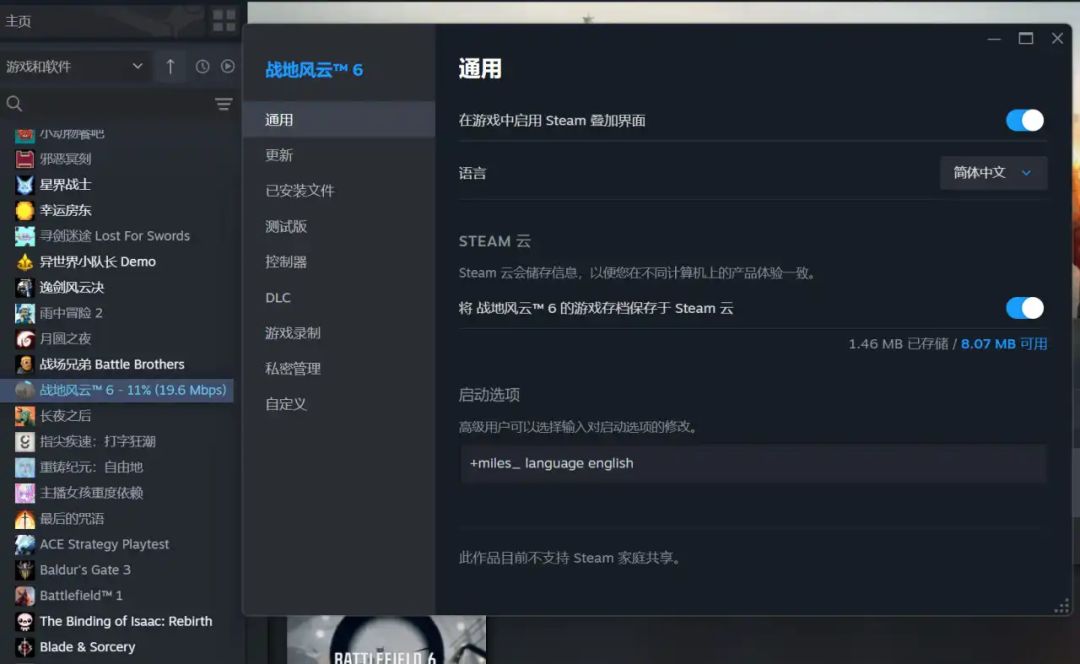Toggle the Steam overlay in-game switch
The width and height of the screenshot is (1080, 664).
click(1024, 121)
